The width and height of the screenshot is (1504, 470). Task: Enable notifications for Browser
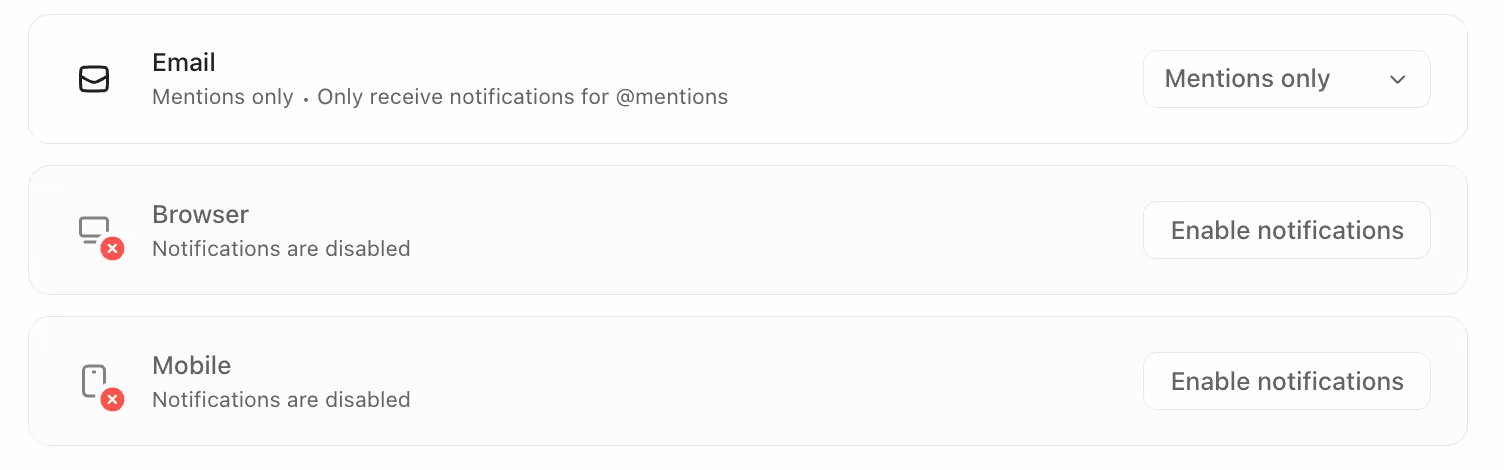pos(1286,230)
